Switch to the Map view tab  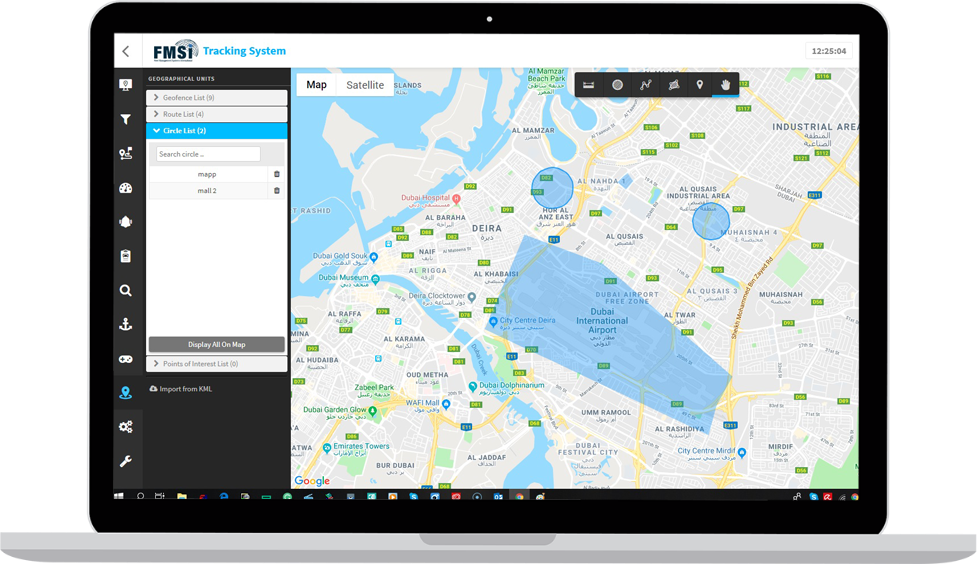click(317, 85)
